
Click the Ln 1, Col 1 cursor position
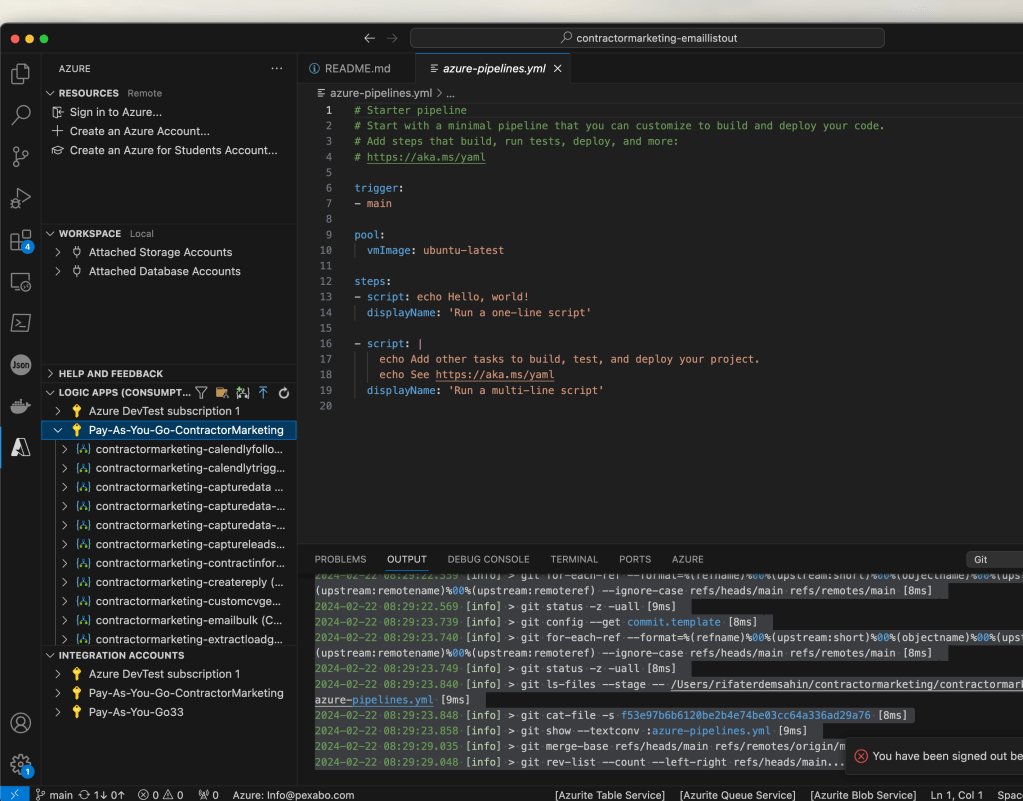(x=956, y=794)
